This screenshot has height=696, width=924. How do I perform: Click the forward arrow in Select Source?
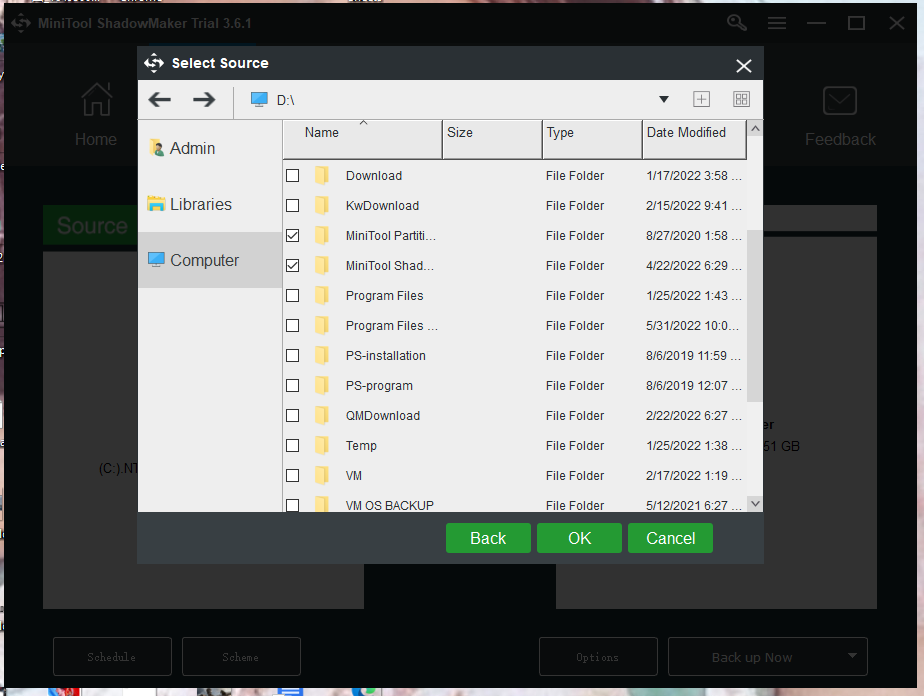[204, 100]
